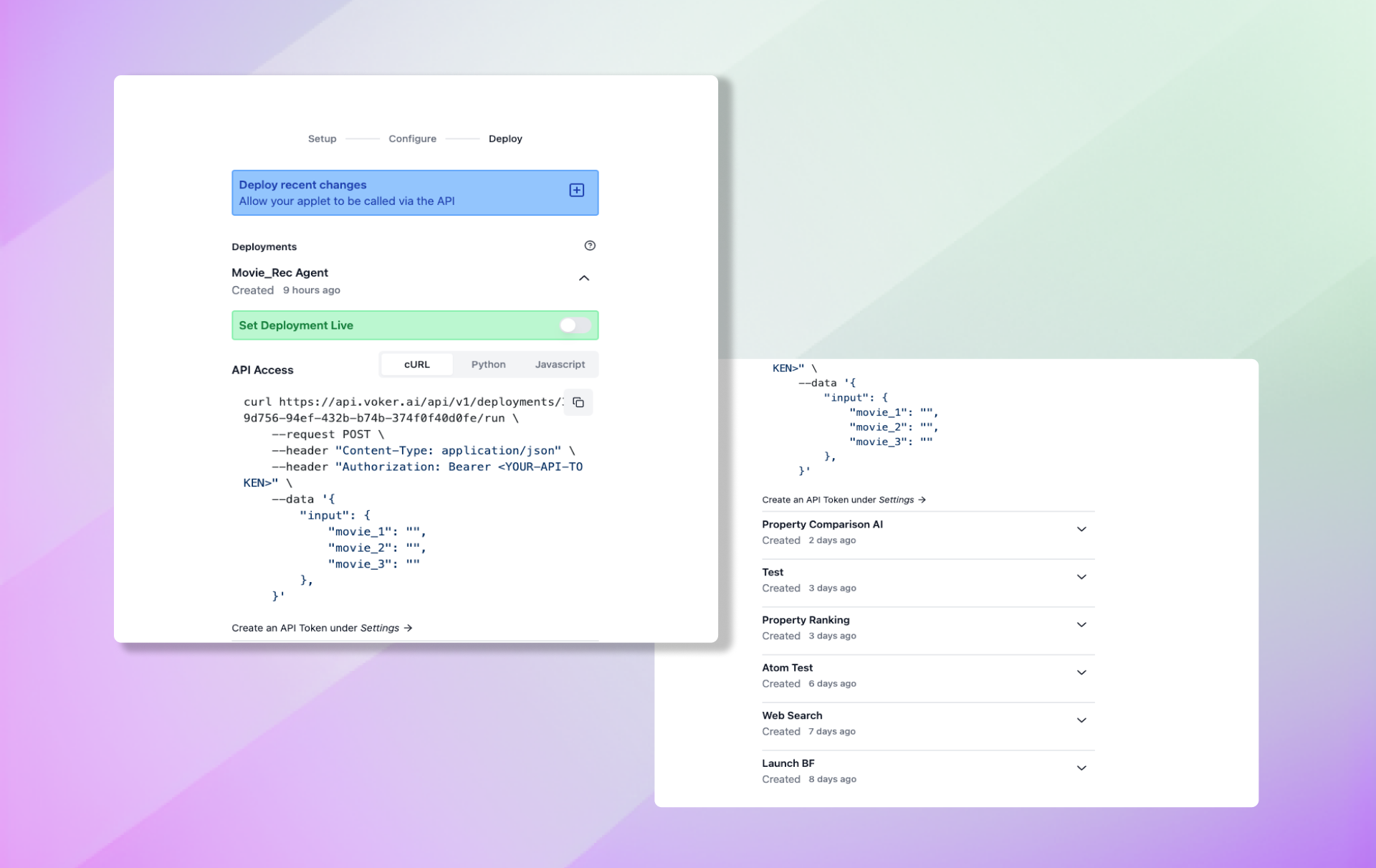Click the curl URL line in code
The width and height of the screenshot is (1376, 868).
click(403, 402)
